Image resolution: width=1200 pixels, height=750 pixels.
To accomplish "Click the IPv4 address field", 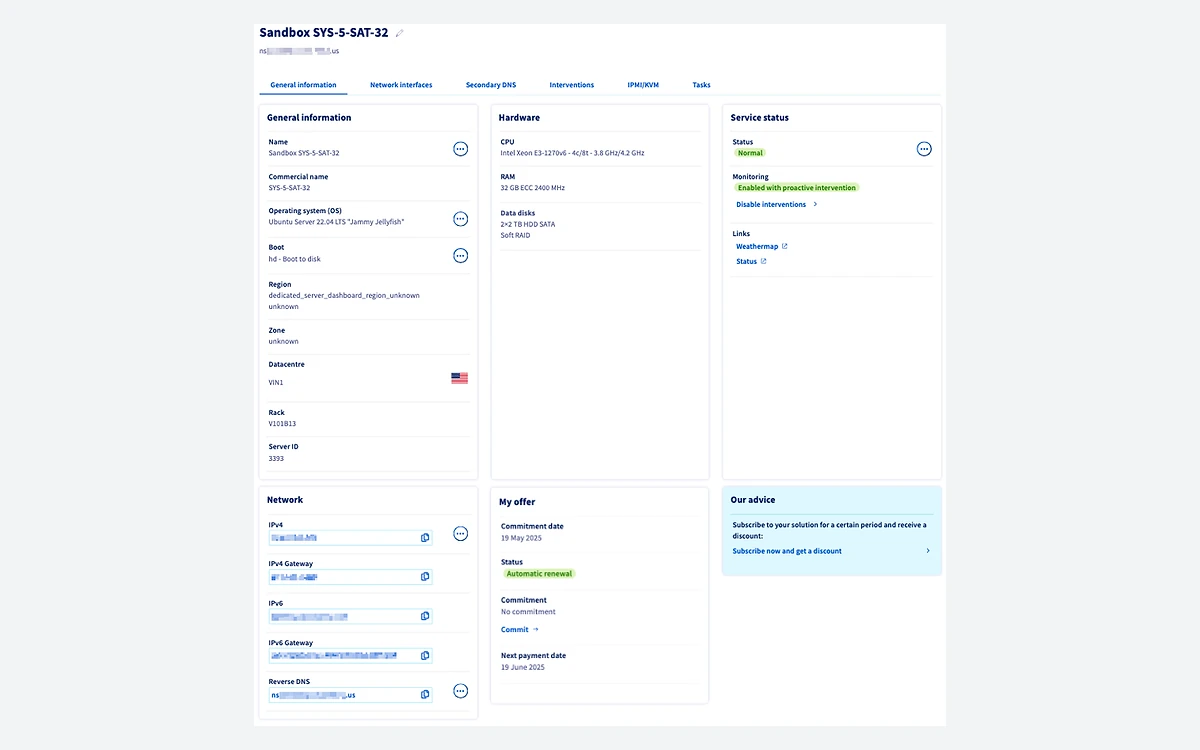I will 351,537.
